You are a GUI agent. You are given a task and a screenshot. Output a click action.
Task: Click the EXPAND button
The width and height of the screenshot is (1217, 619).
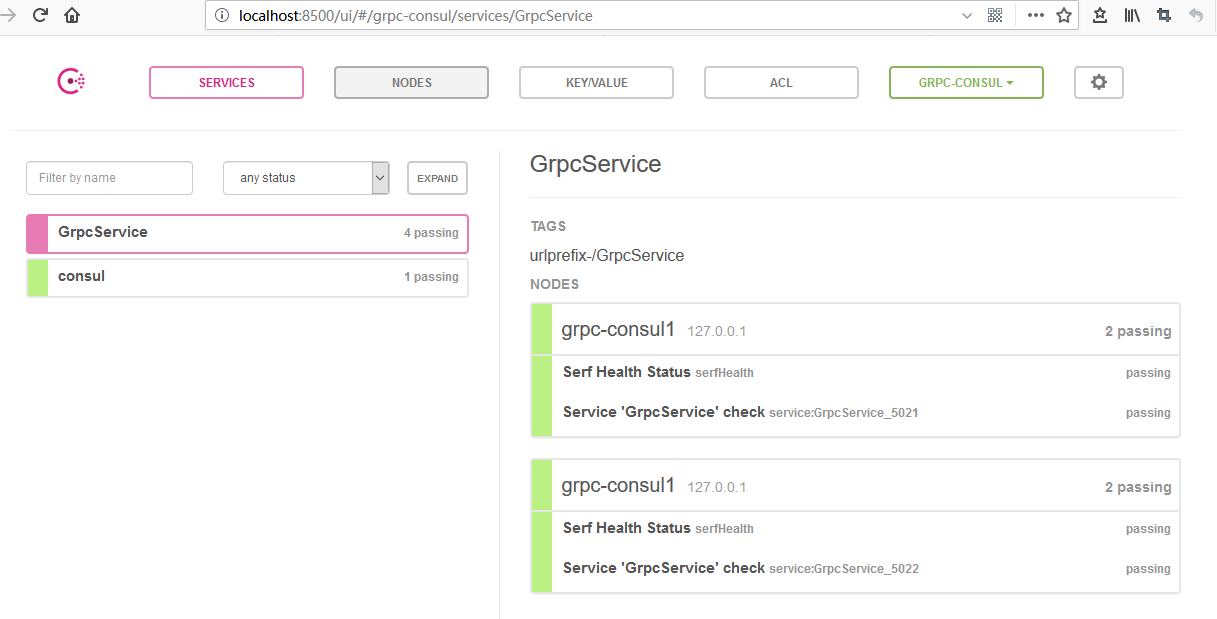coord(437,178)
